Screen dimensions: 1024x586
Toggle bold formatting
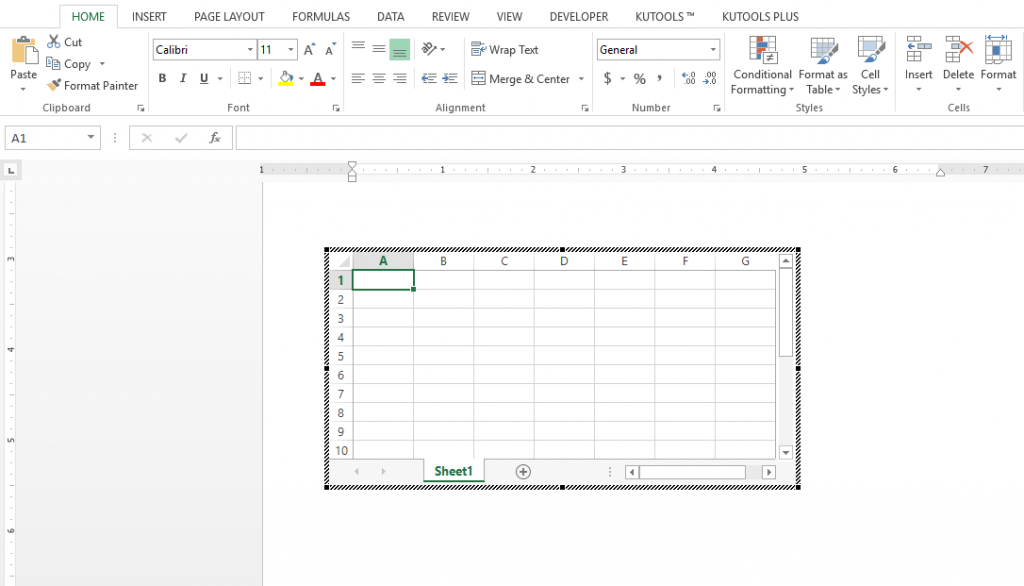[x=161, y=78]
